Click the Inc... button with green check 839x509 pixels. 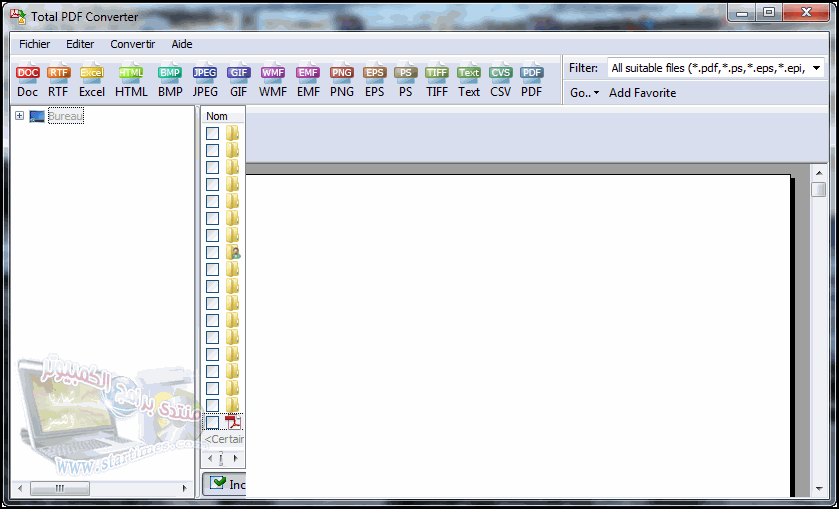click(x=225, y=484)
